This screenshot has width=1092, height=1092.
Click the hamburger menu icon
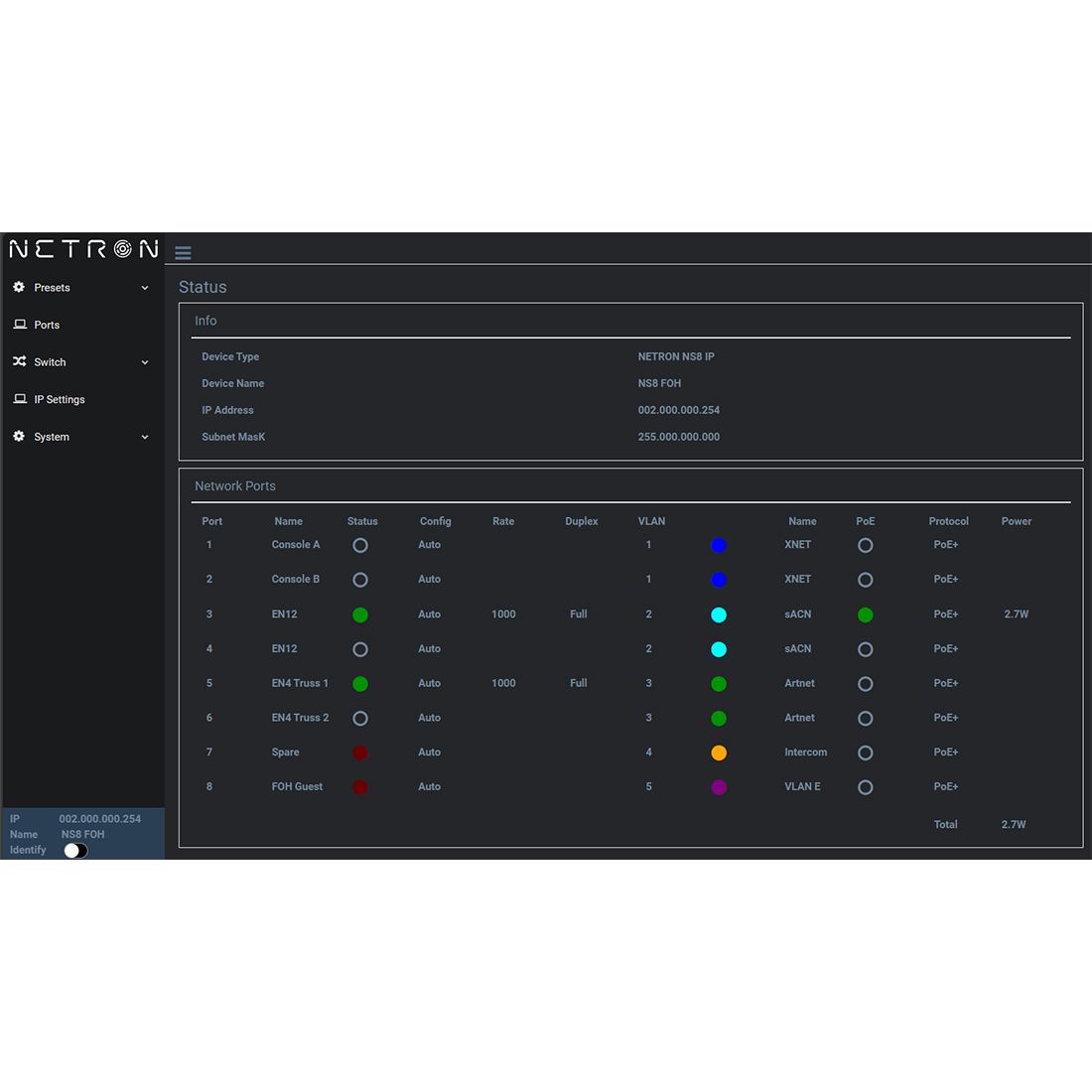[183, 253]
